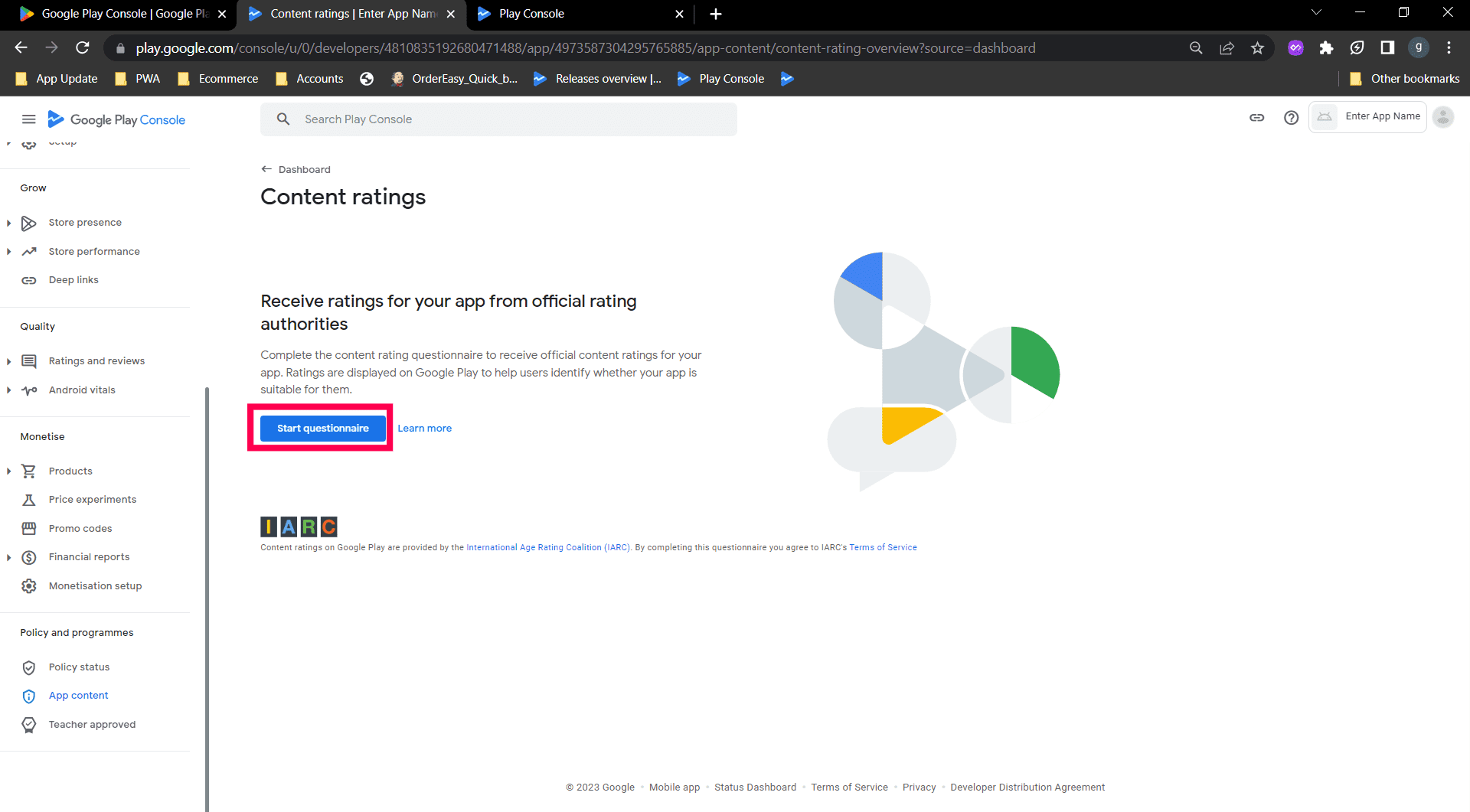Viewport: 1470px width, 812px height.
Task: Click the zoom magnifier icon in address bar
Action: pos(1196,48)
